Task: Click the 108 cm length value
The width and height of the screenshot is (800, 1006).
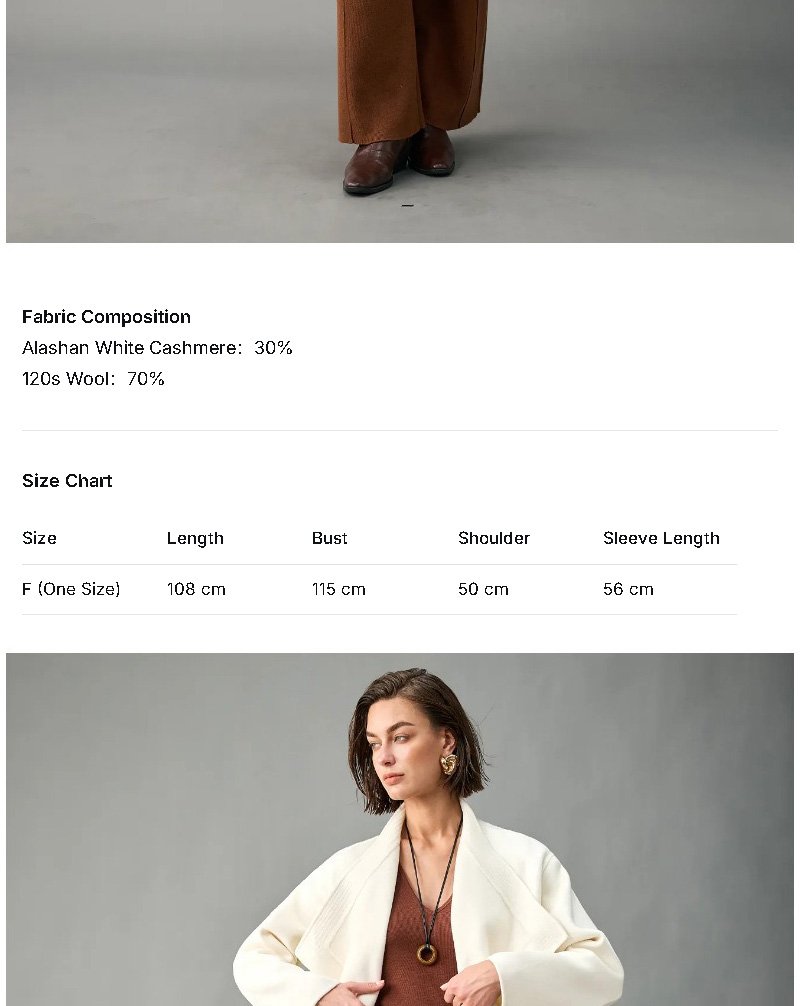Action: point(196,589)
